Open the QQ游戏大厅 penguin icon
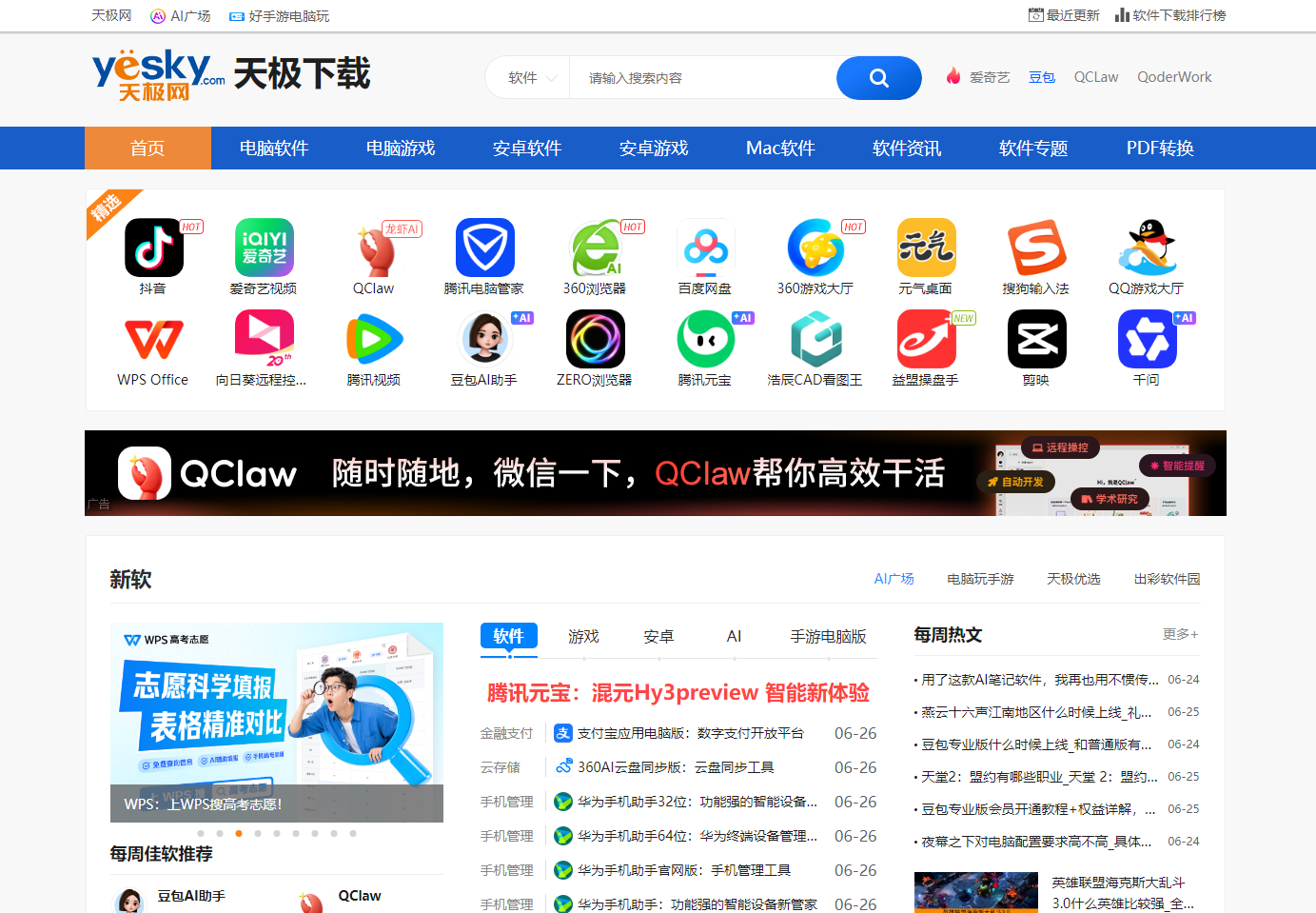The image size is (1316, 913). pyautogui.click(x=1147, y=248)
